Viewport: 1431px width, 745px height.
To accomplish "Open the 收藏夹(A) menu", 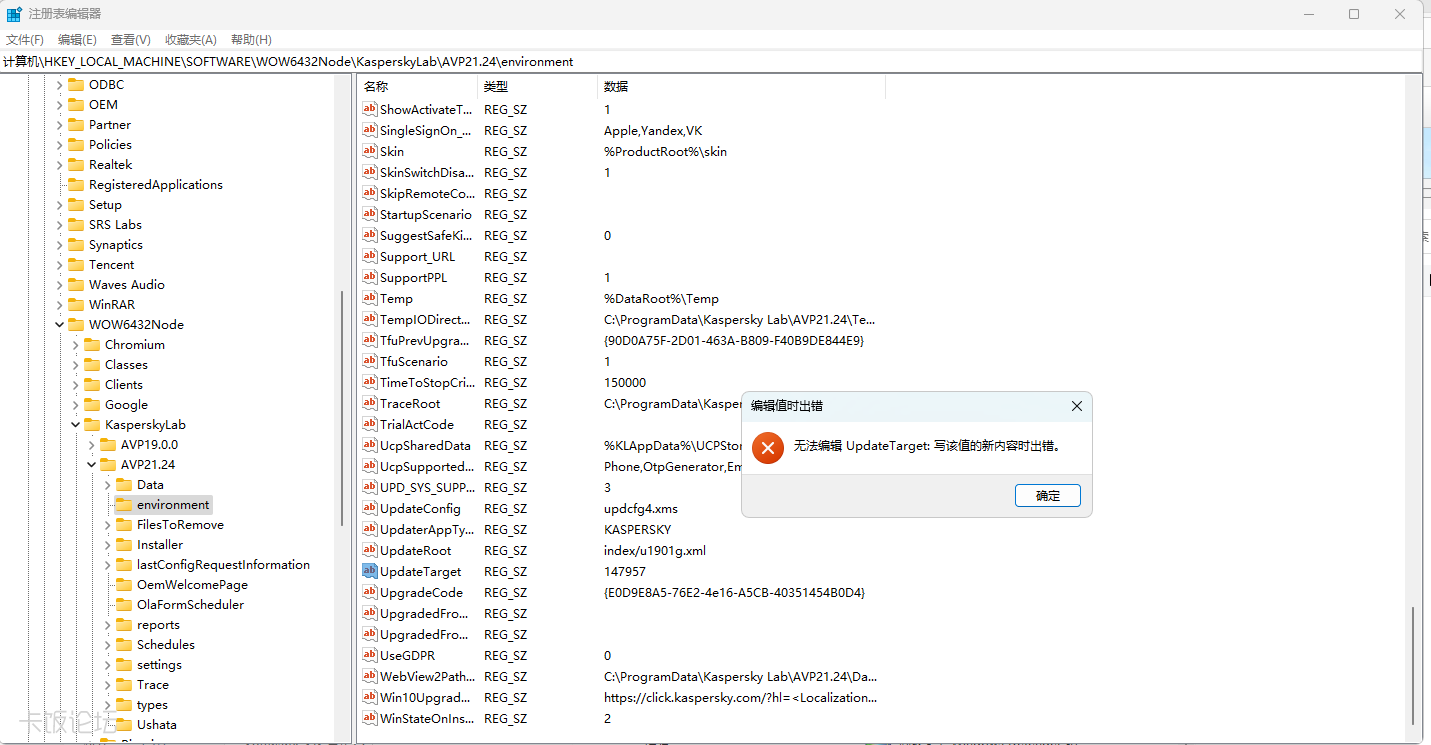I will (190, 40).
